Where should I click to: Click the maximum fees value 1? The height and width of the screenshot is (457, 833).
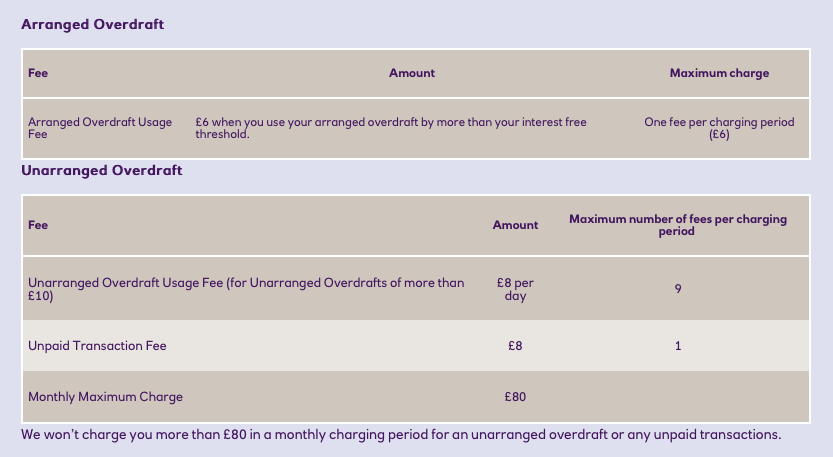[678, 346]
